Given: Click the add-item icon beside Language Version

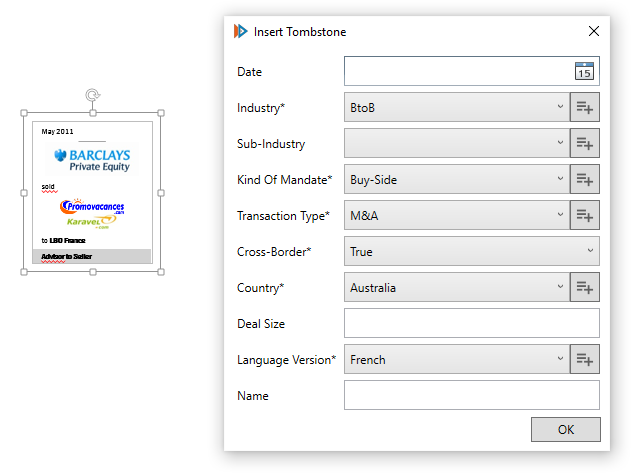Looking at the screenshot, I should point(584,359).
